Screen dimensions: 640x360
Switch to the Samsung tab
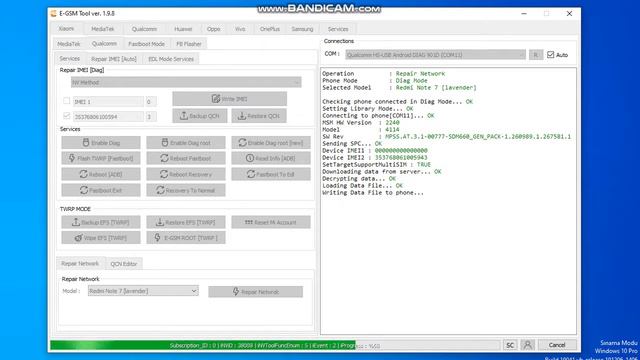pos(302,29)
